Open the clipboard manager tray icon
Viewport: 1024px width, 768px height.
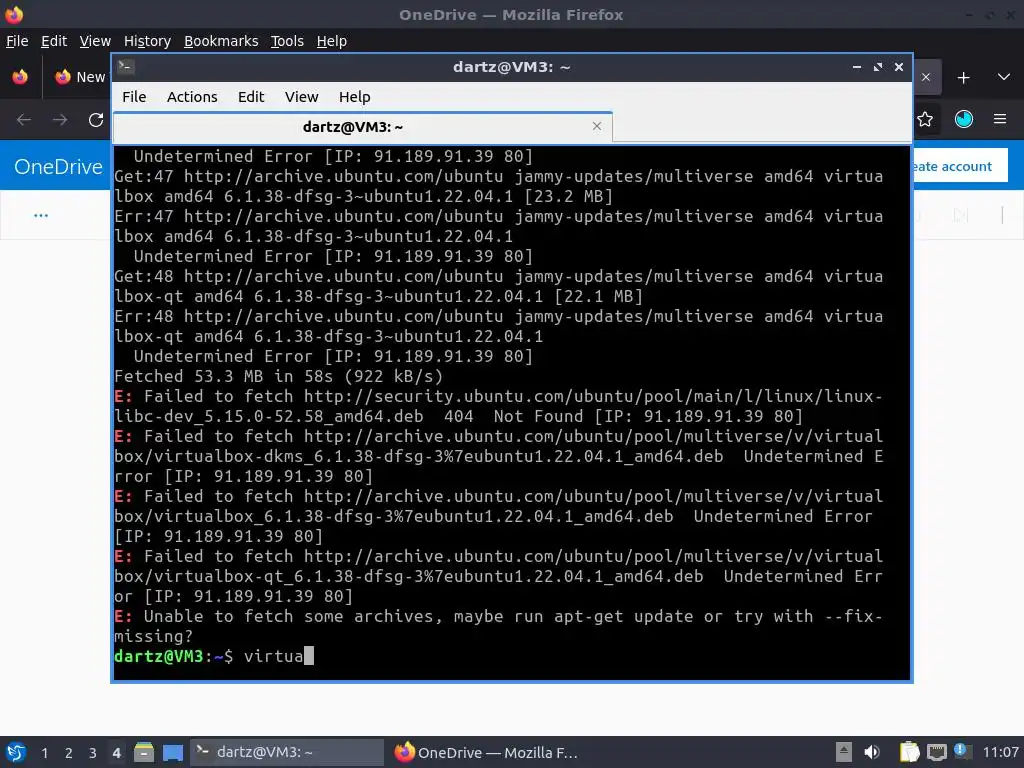click(x=909, y=752)
